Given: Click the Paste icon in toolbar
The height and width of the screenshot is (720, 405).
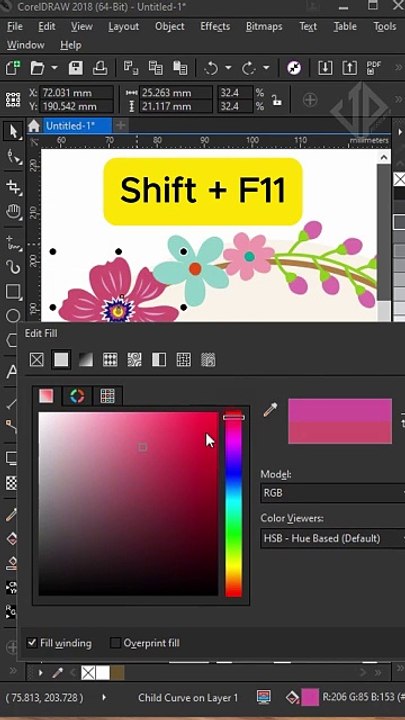Looking at the screenshot, I should coord(180,68).
